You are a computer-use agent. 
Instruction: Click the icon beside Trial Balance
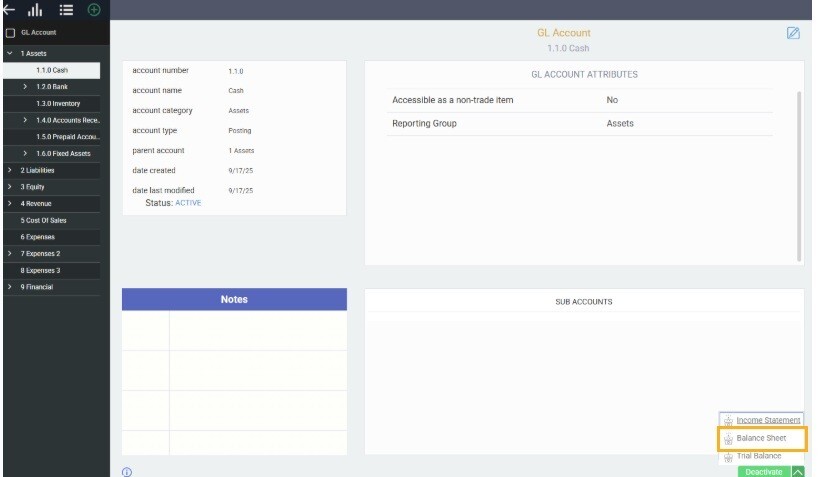pos(728,456)
